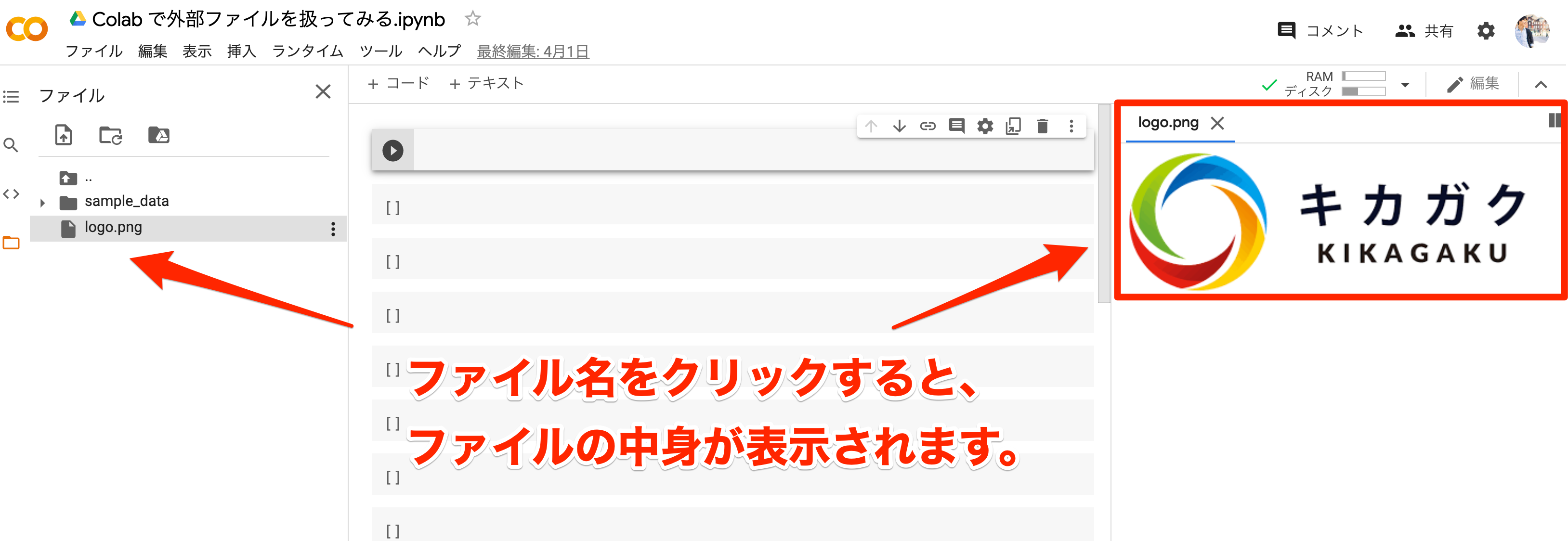Open table of contents sidebar icon
This screenshot has height=541, width=1568.
click(x=11, y=96)
